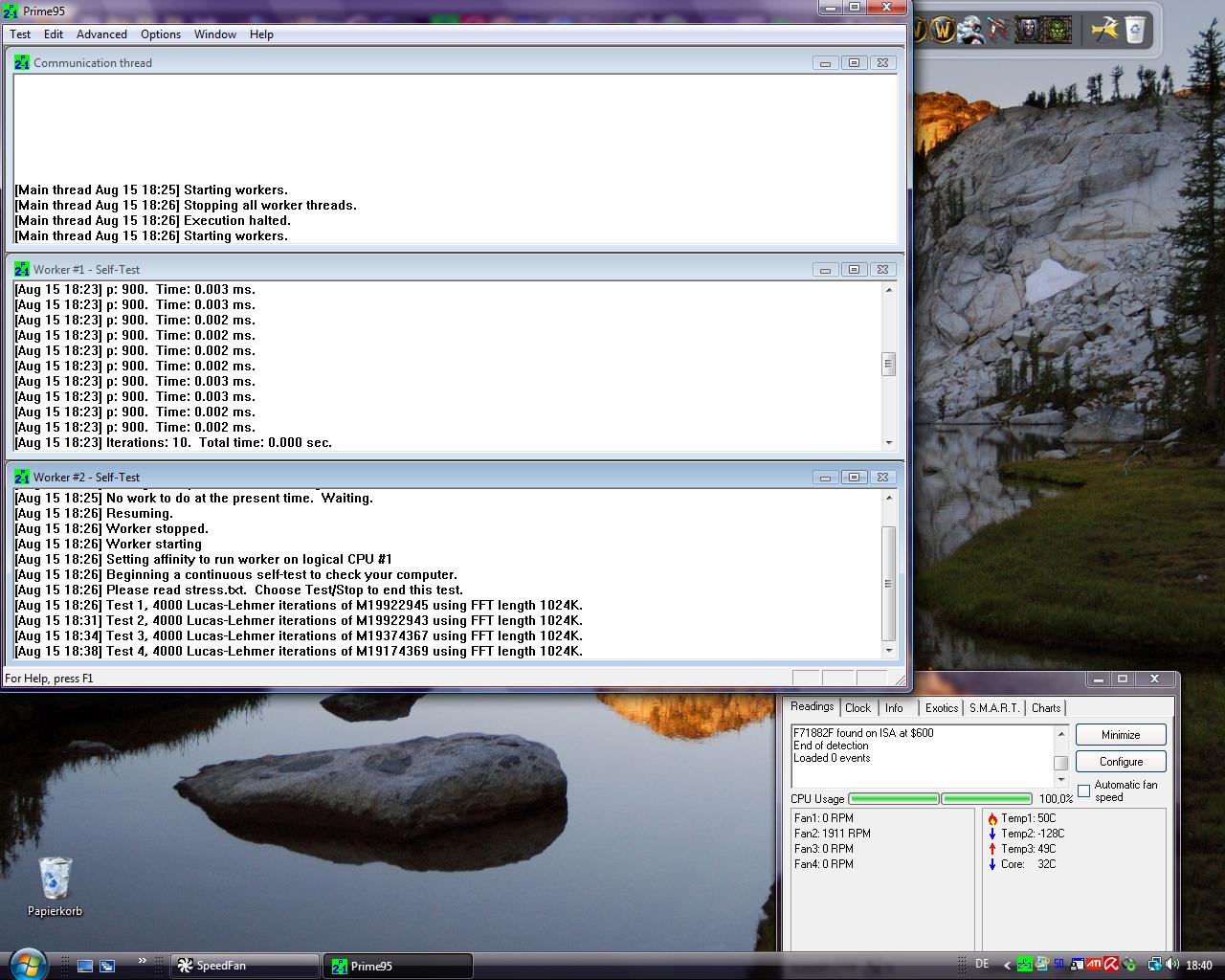Click Worker #2 scroll up arrow
The height and width of the screenshot is (980, 1225).
(x=889, y=498)
